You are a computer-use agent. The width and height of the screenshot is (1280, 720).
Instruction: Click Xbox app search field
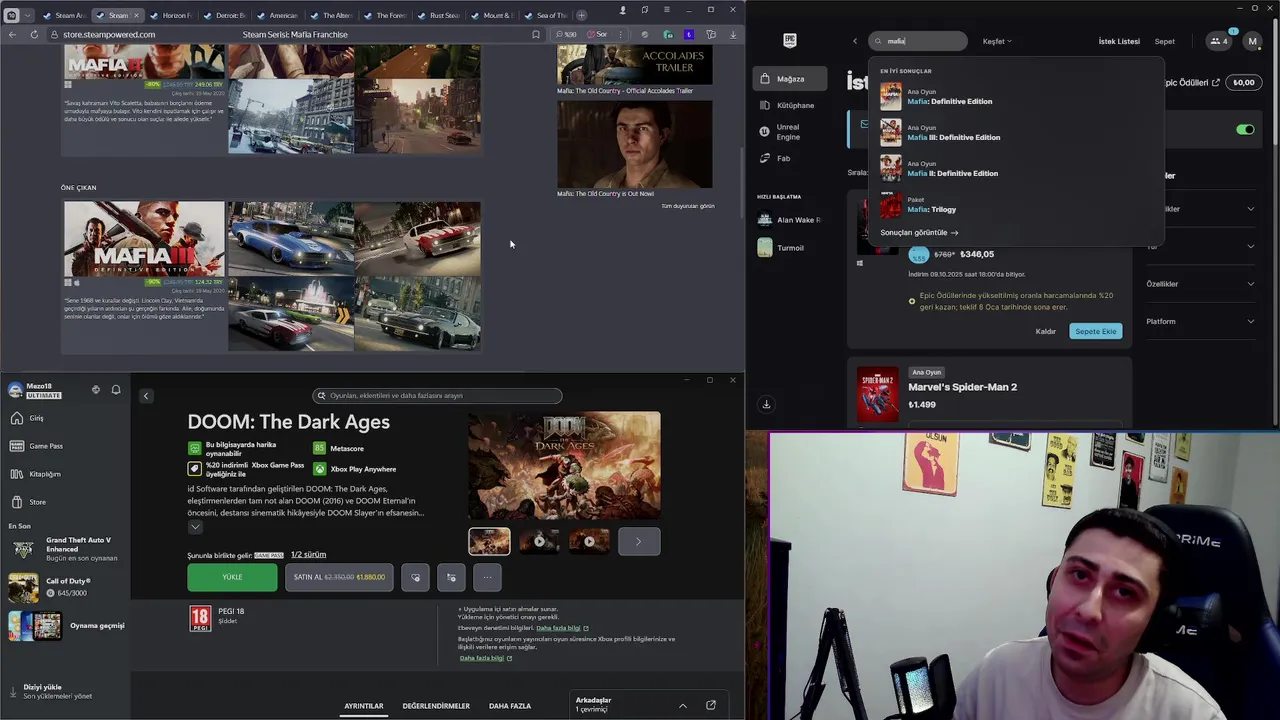tap(437, 396)
